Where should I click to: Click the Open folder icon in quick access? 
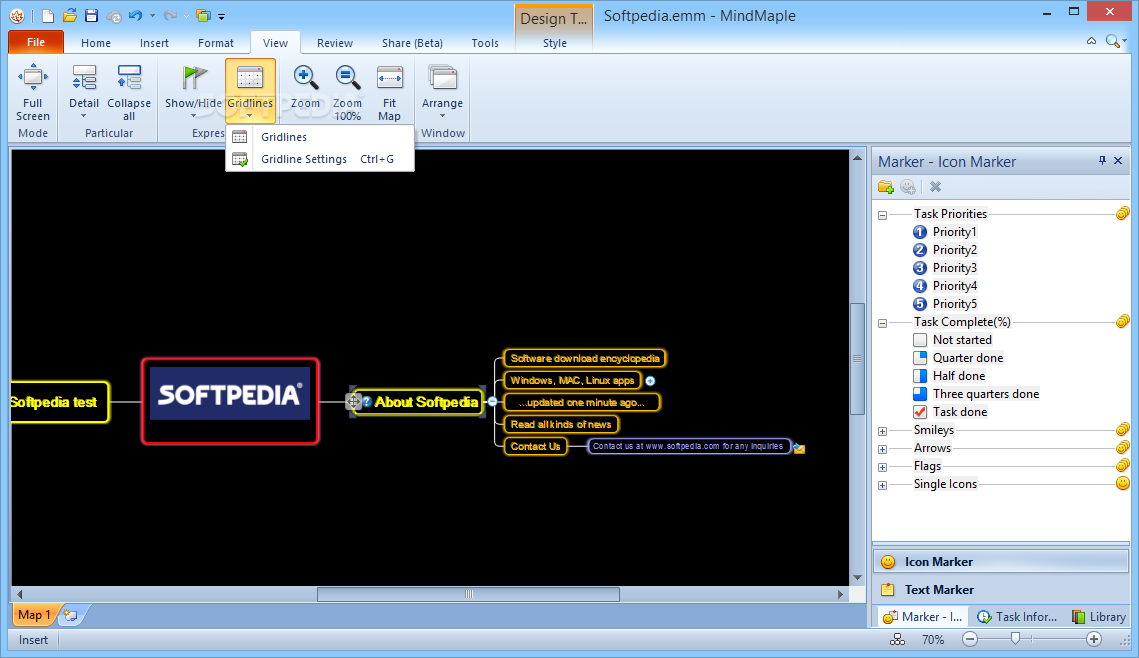pos(70,16)
